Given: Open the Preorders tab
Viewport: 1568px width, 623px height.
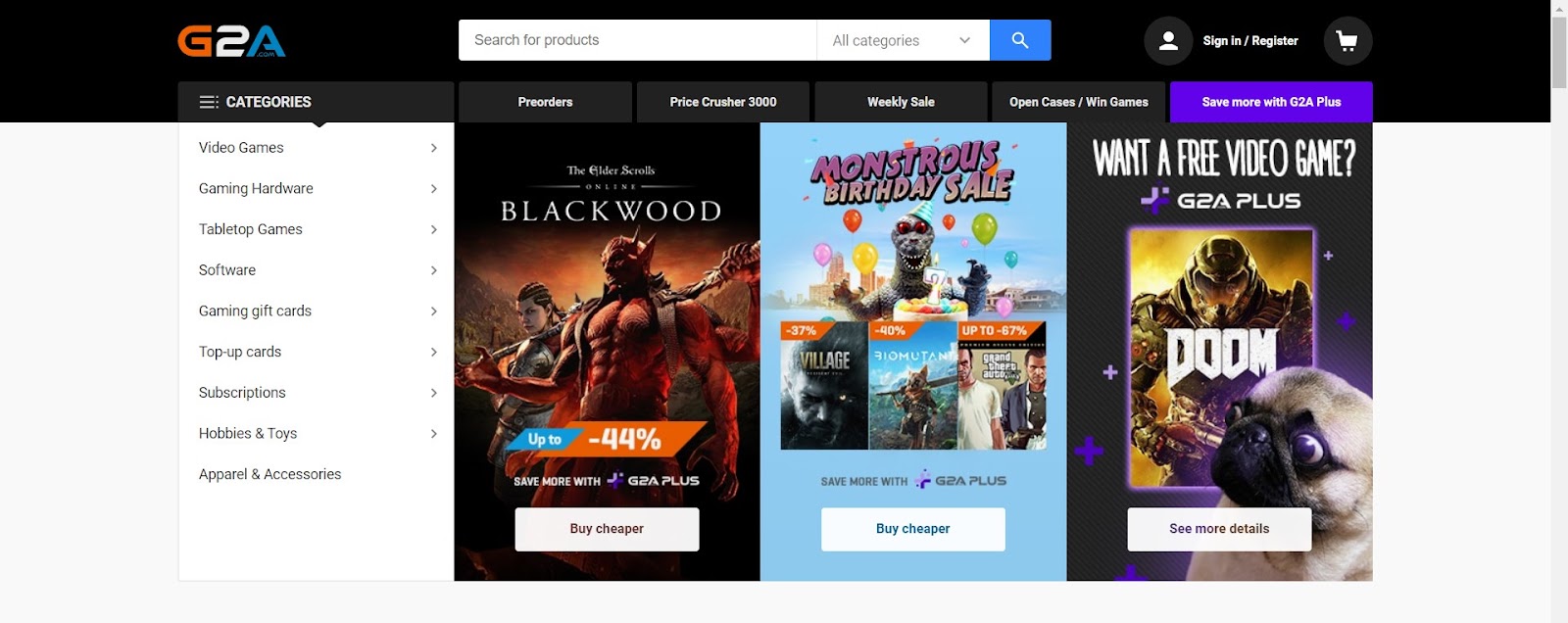Looking at the screenshot, I should [x=545, y=102].
